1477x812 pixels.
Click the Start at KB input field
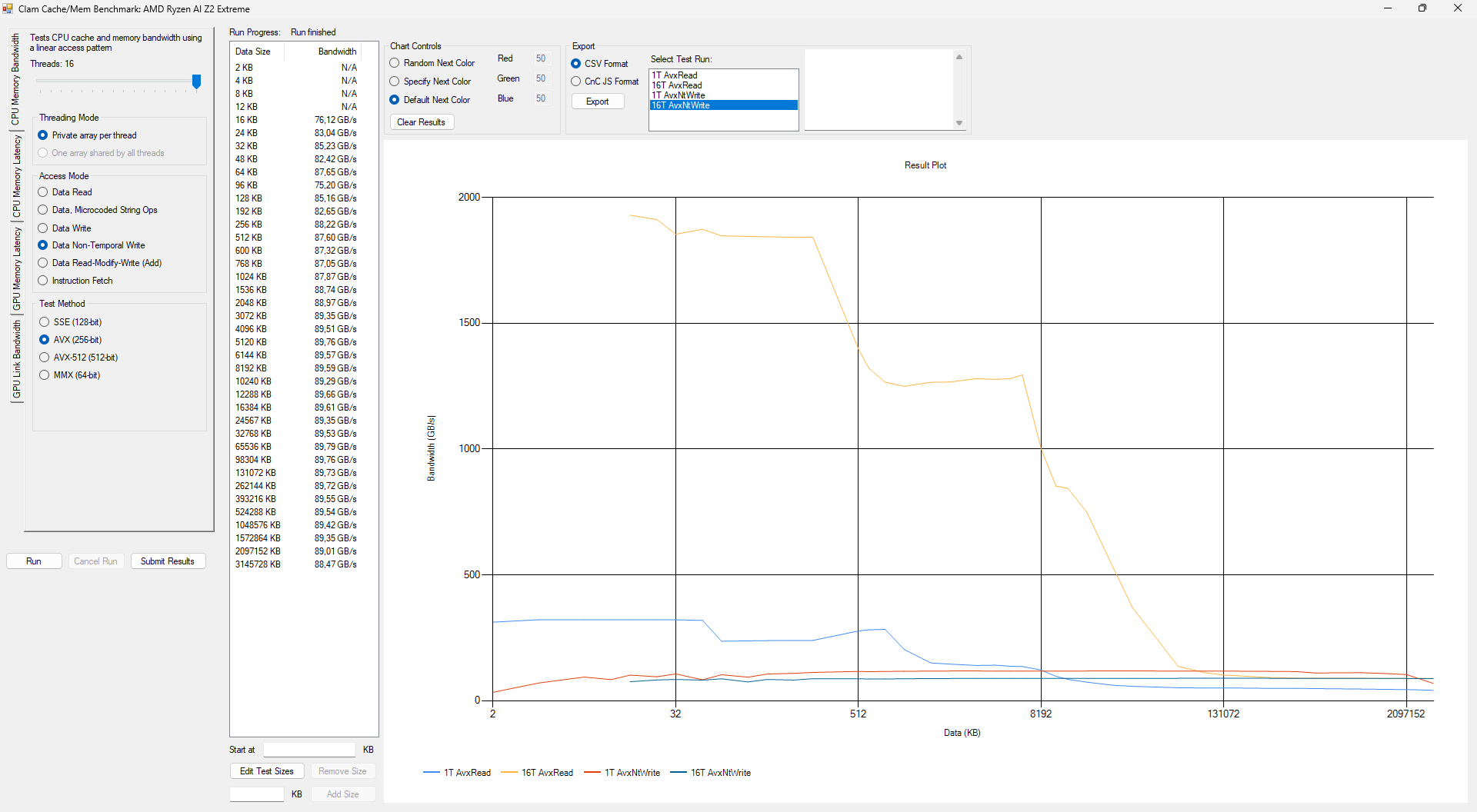pyautogui.click(x=308, y=750)
